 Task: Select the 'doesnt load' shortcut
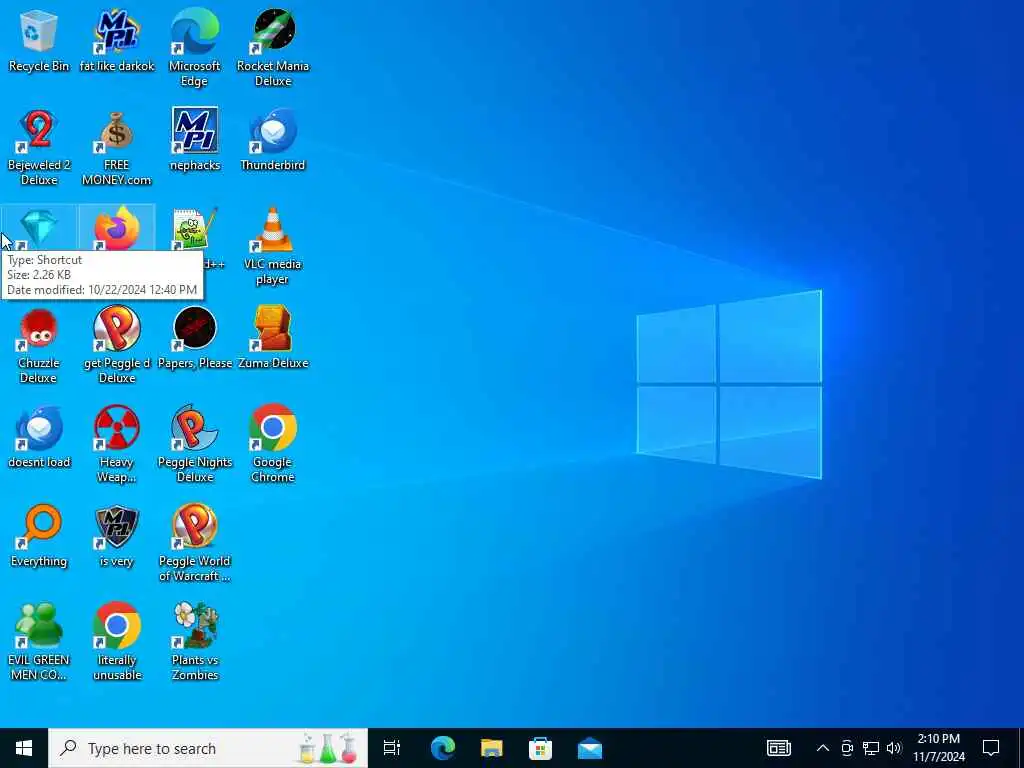pyautogui.click(x=39, y=437)
